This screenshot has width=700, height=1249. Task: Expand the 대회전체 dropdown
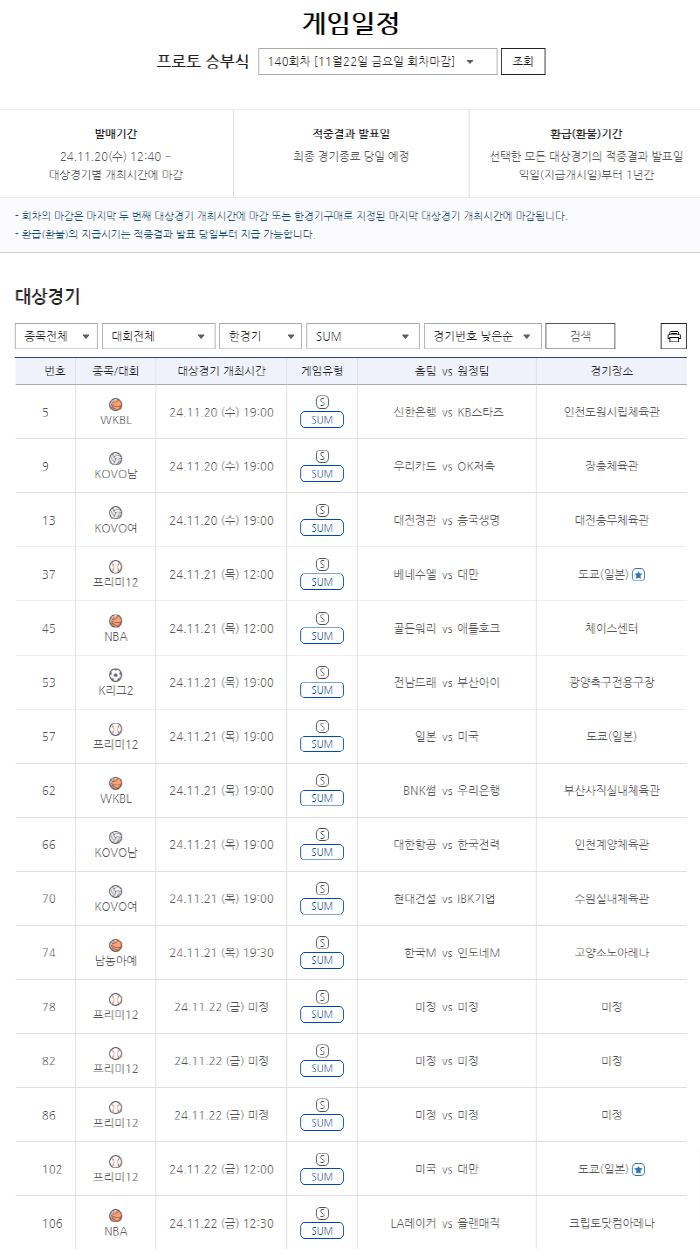(159, 336)
